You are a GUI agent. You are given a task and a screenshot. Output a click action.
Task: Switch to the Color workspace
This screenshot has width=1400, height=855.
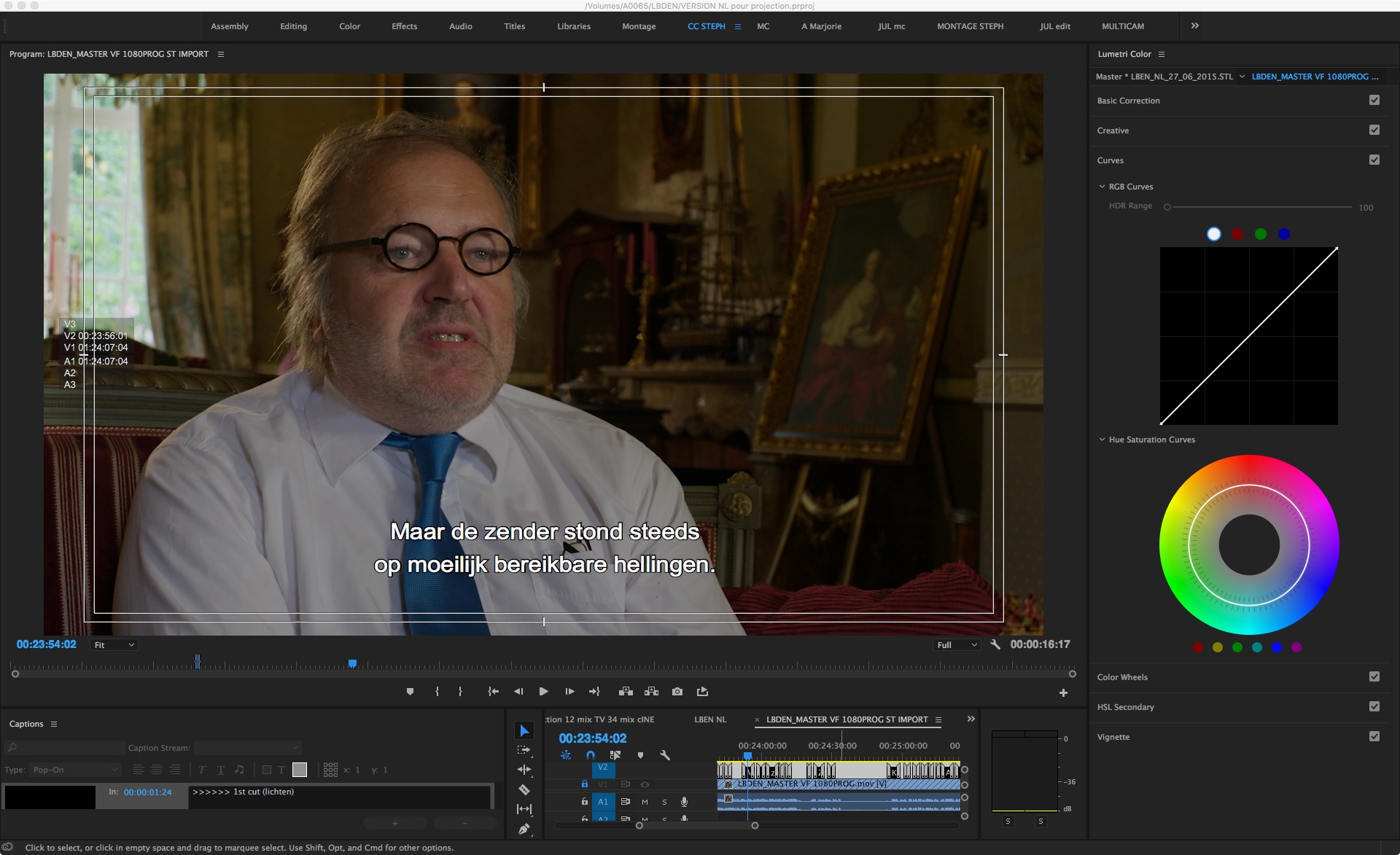pyautogui.click(x=350, y=26)
